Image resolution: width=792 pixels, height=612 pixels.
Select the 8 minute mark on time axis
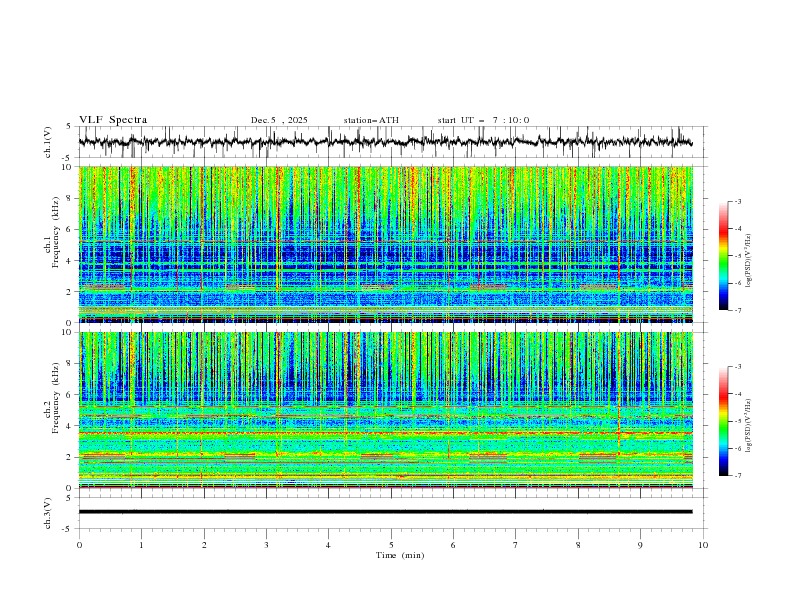tap(578, 544)
